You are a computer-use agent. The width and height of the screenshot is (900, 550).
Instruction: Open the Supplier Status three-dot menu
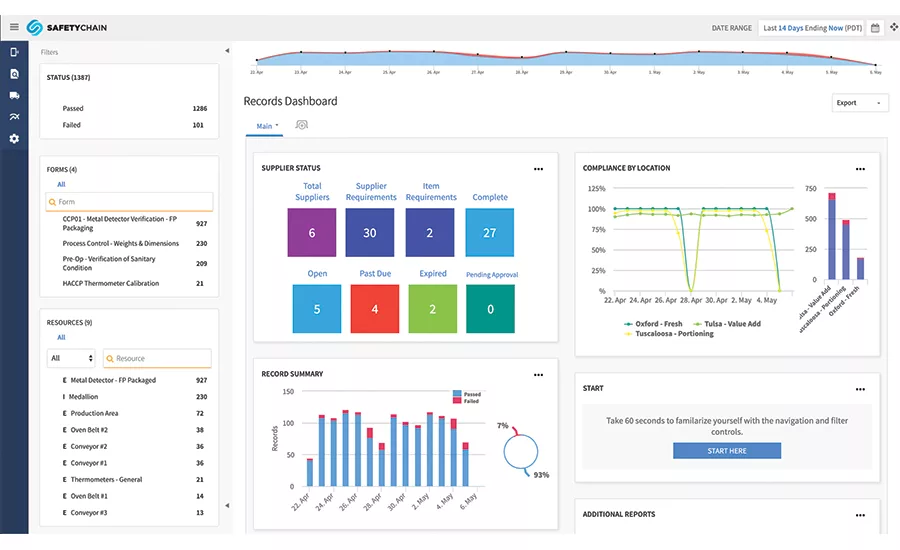point(538,169)
